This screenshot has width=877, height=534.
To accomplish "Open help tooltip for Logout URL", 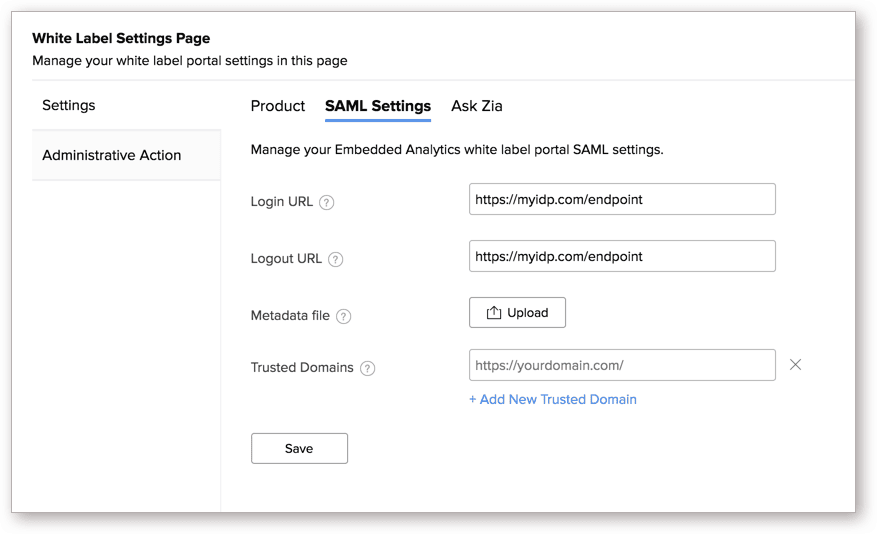I will (x=335, y=259).
